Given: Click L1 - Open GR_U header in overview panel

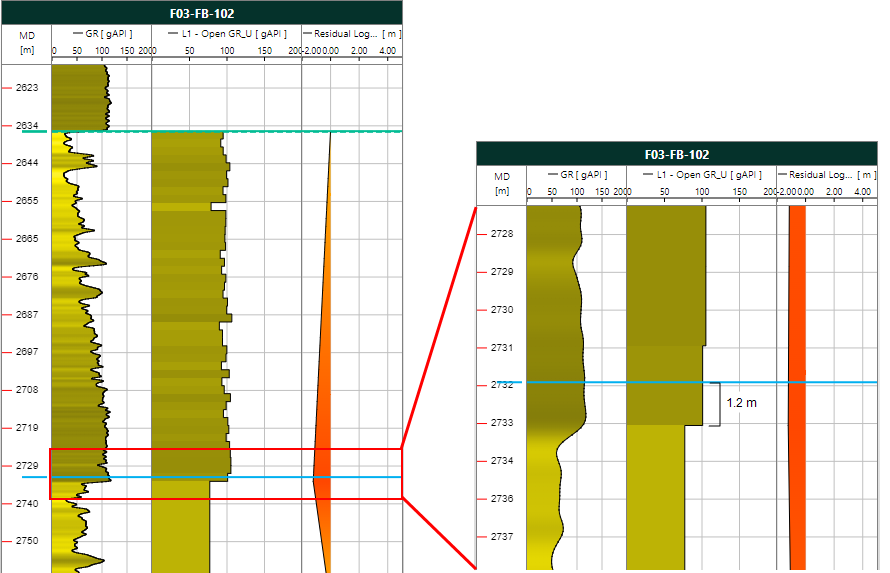Looking at the screenshot, I should (x=232, y=33).
